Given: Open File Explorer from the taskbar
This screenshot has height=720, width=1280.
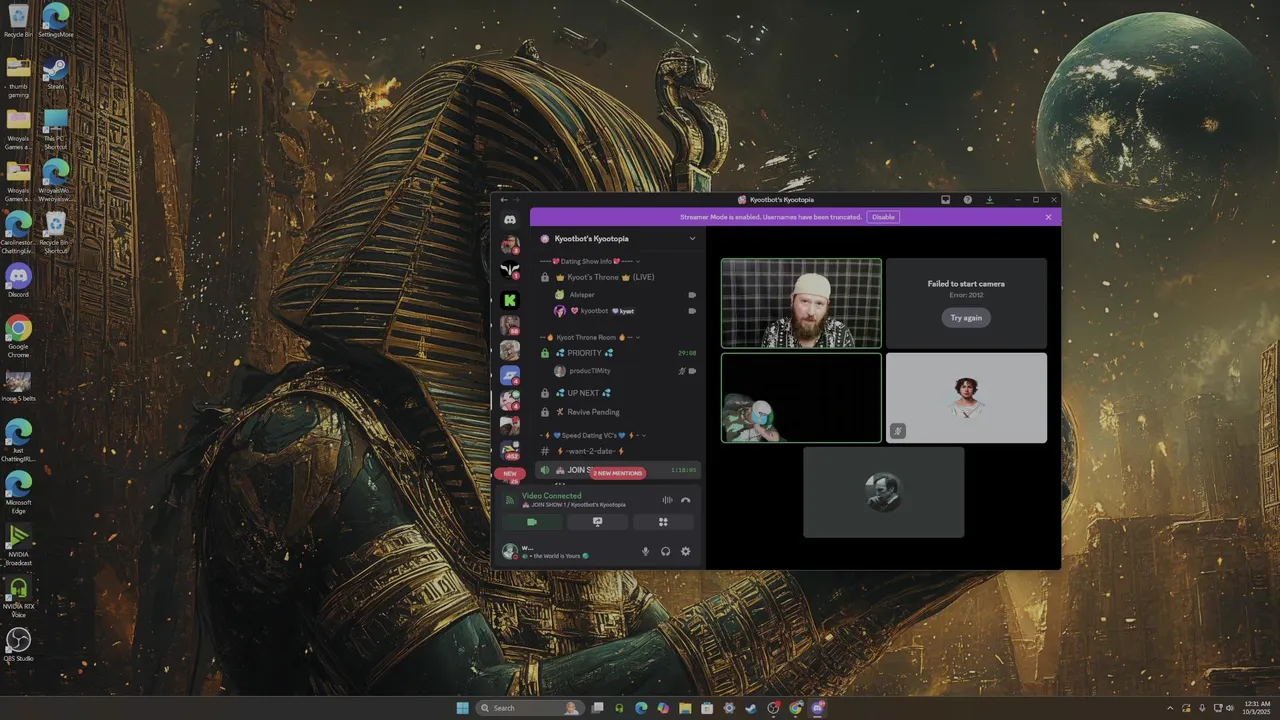Looking at the screenshot, I should point(685,708).
